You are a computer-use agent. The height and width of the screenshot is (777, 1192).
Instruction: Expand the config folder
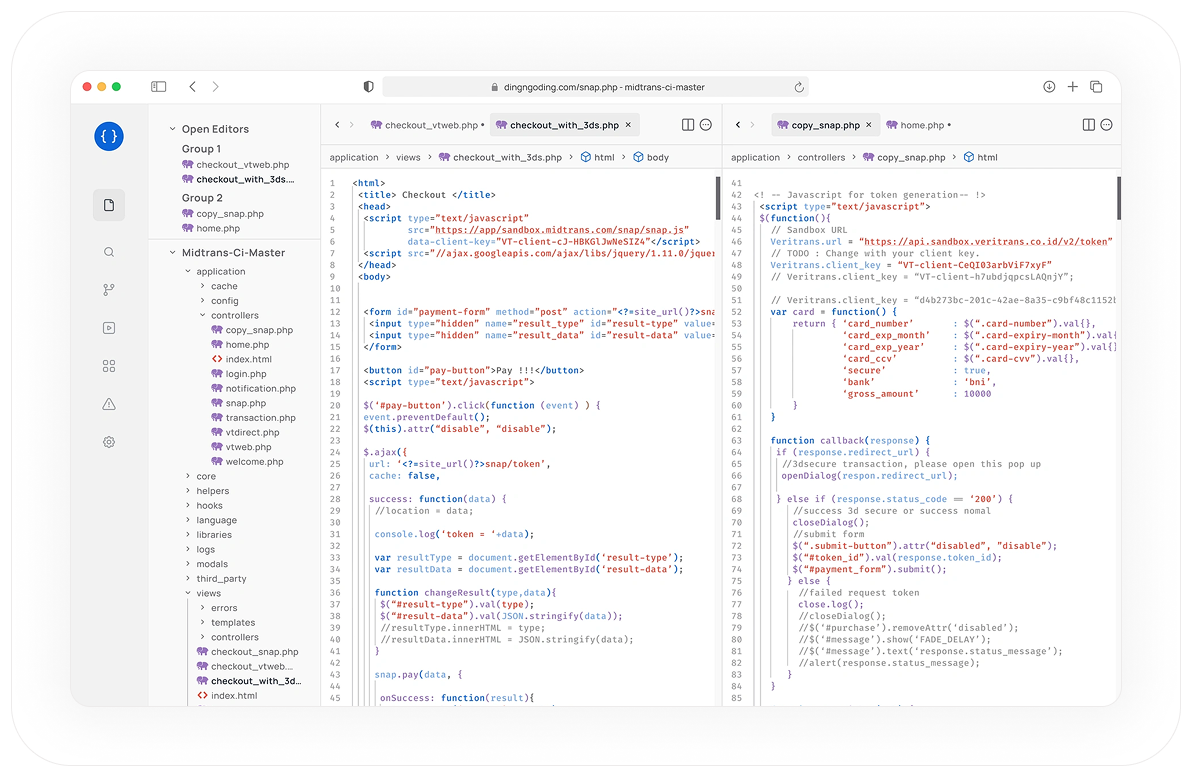(x=202, y=301)
